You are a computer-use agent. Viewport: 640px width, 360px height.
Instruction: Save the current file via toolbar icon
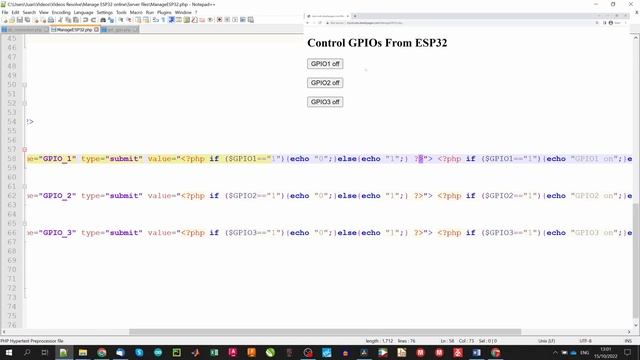click(x=20, y=20)
